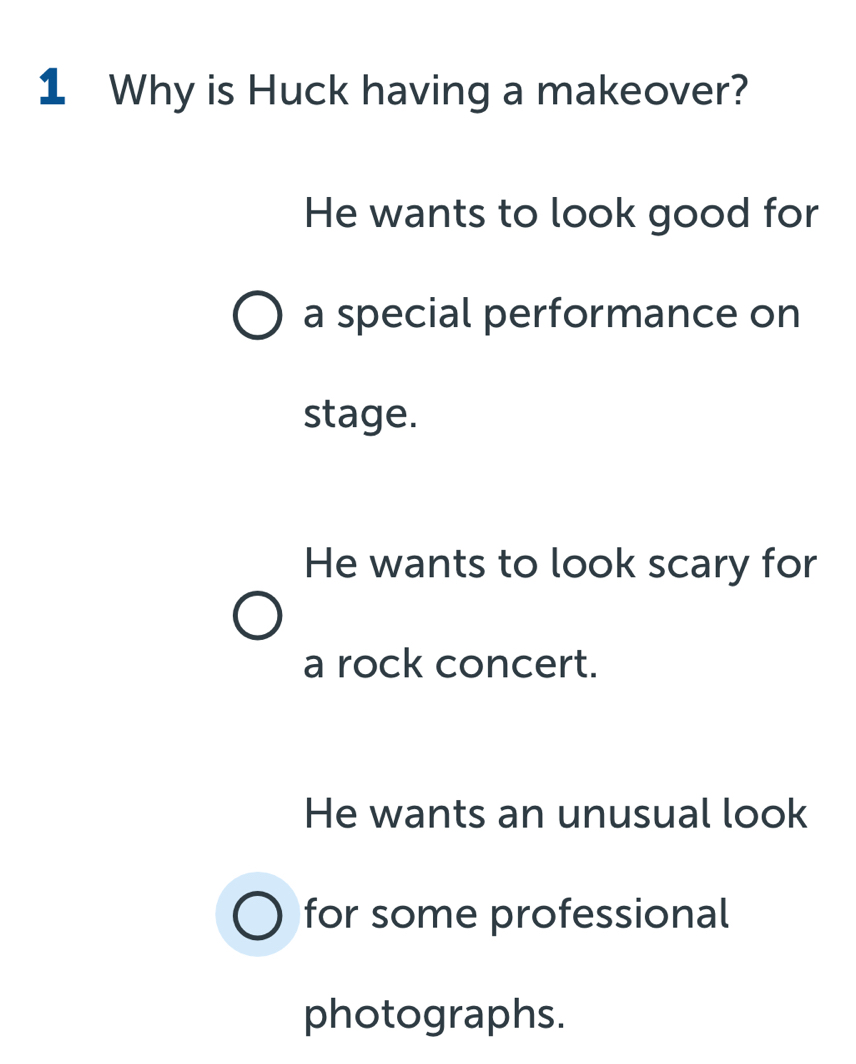Screen dimensions: 856x1064
Task: Click the line "a rock concert."
Action: (451, 663)
